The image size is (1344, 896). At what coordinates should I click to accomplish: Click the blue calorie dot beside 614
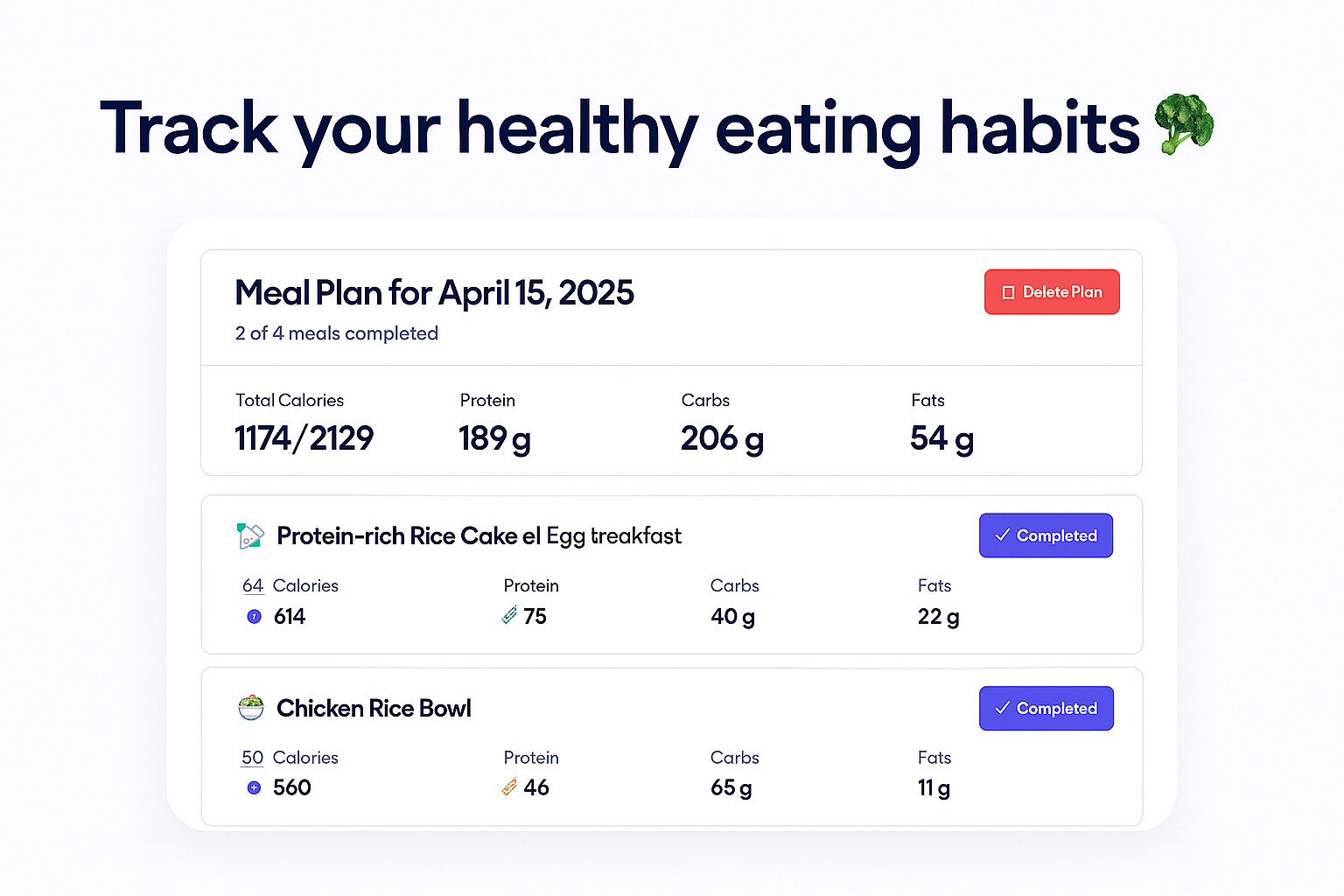[255, 616]
